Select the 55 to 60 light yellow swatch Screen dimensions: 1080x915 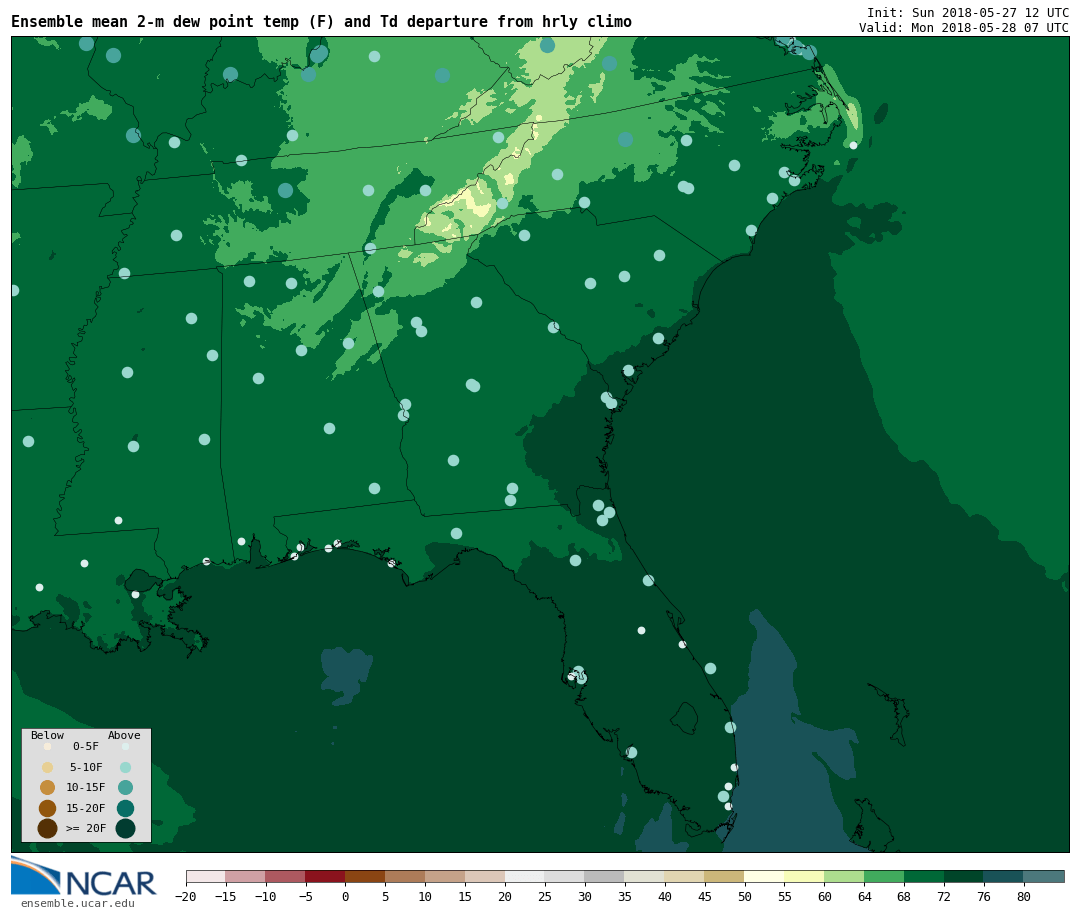tap(805, 876)
